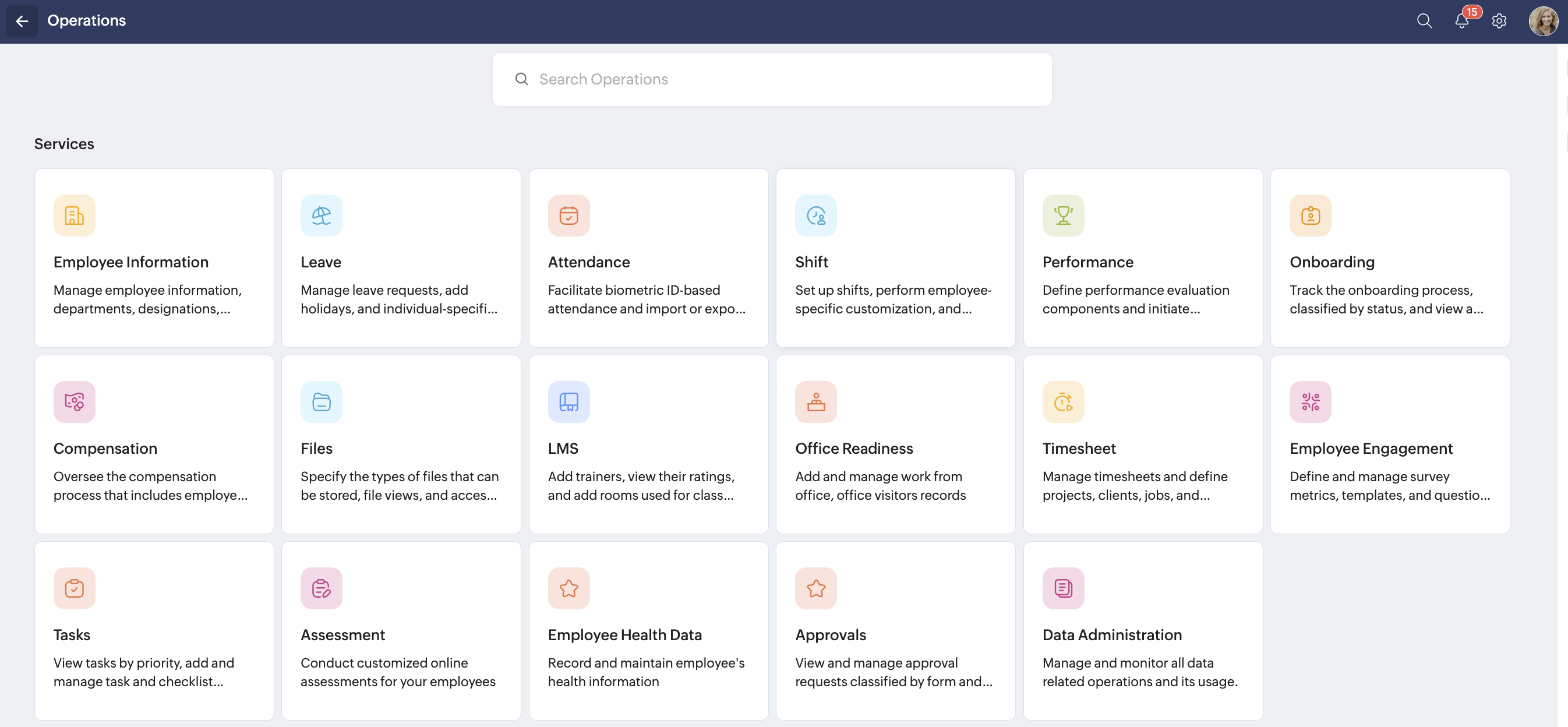Click the LMS icon
The width and height of the screenshot is (1568, 727).
coord(568,402)
